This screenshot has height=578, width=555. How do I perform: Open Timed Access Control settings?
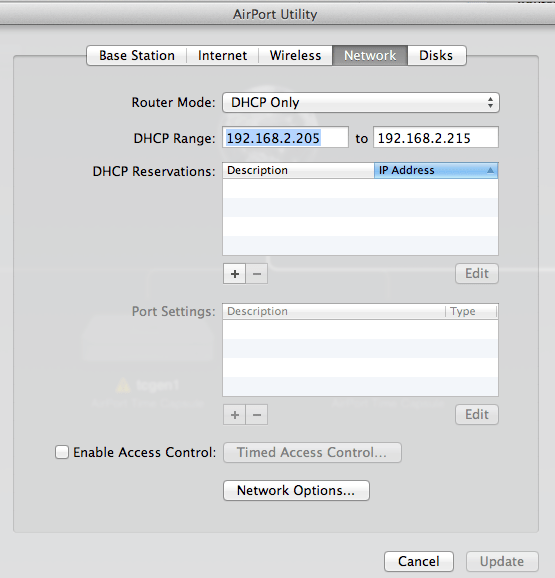click(x=312, y=452)
